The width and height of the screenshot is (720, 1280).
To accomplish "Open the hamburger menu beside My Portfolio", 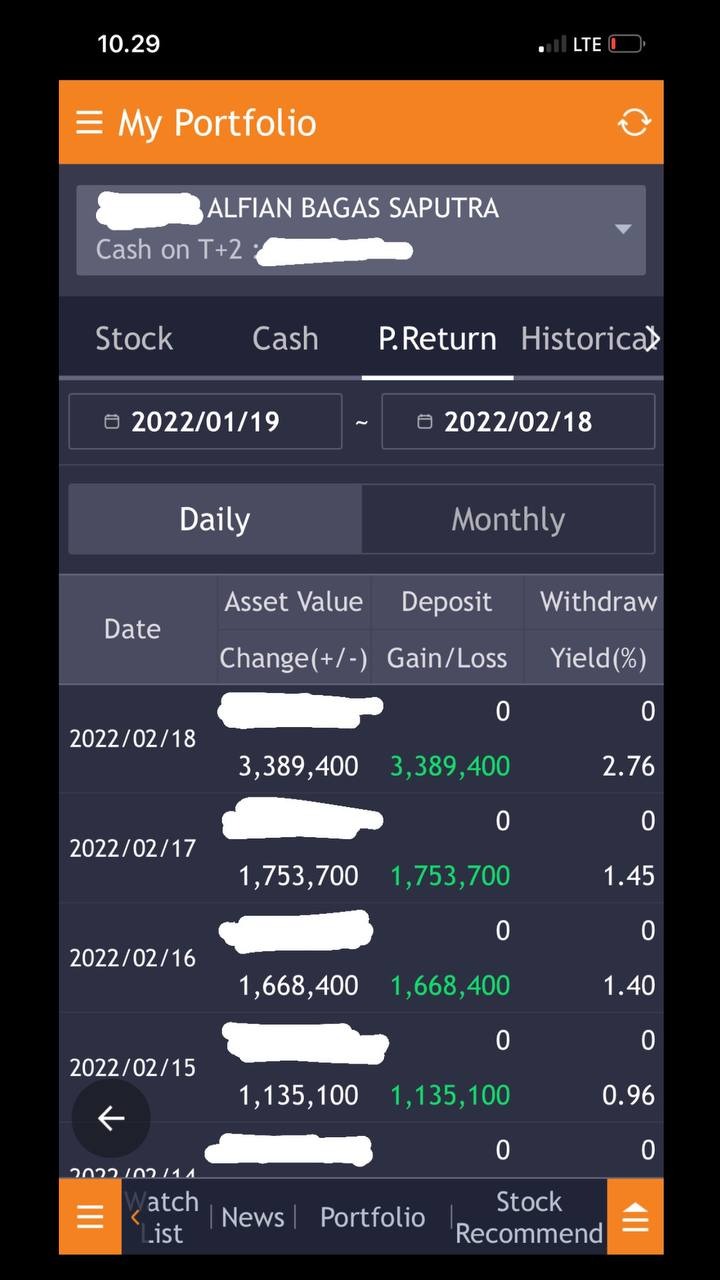I will (x=89, y=122).
